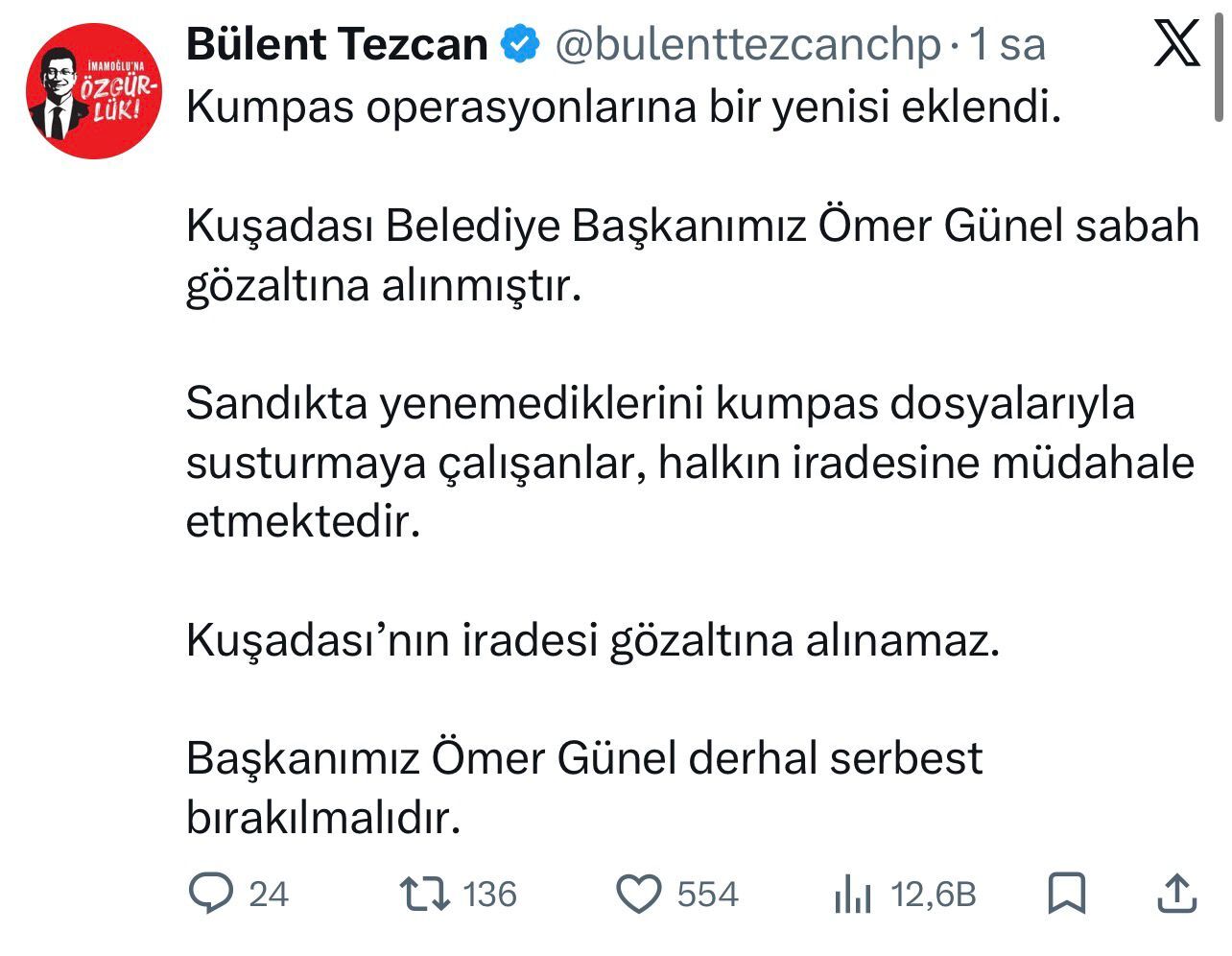Image resolution: width=1232 pixels, height=956 pixels.
Task: Open the red İmamoğlu profile avatar
Action: pos(93,92)
